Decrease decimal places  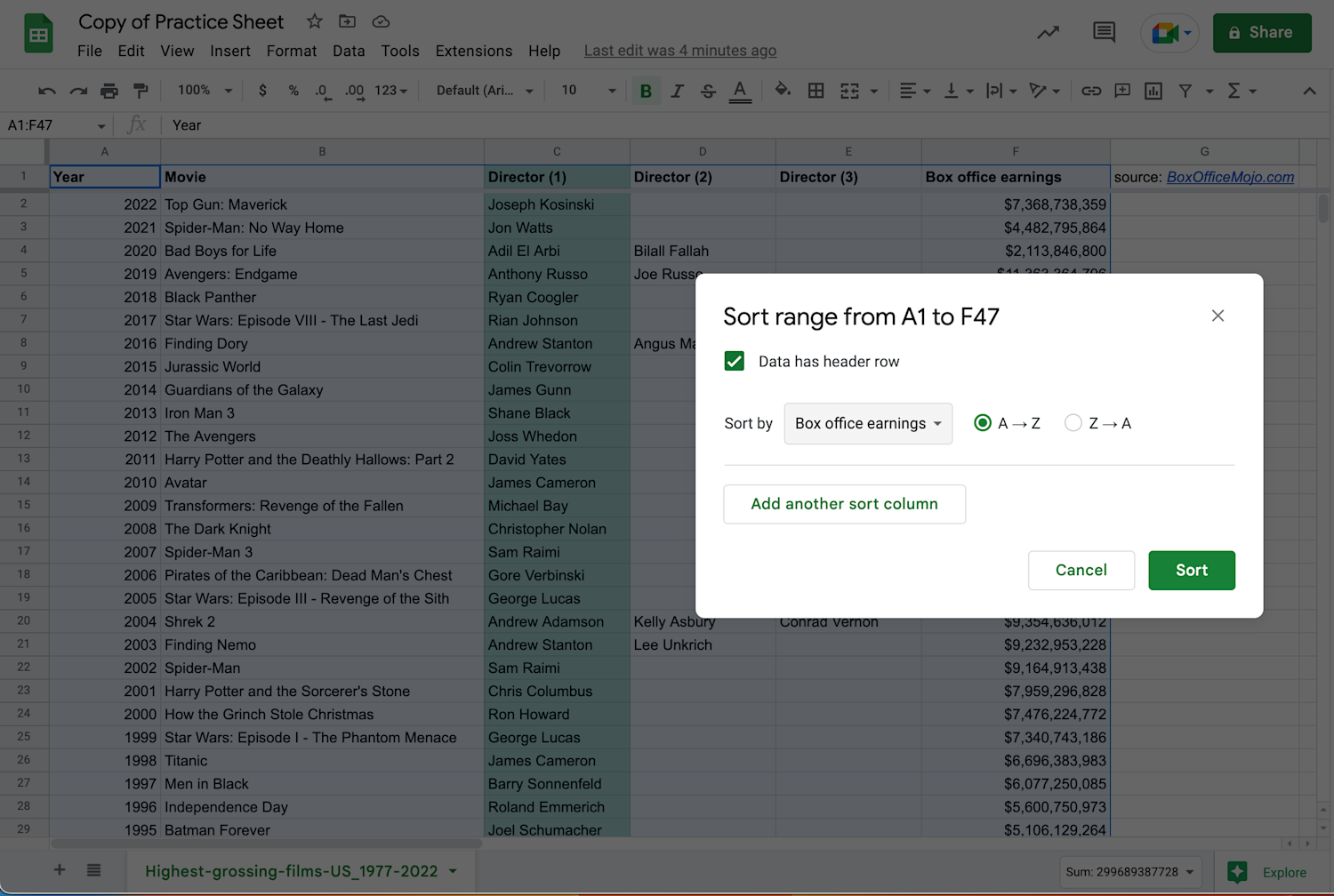323,91
